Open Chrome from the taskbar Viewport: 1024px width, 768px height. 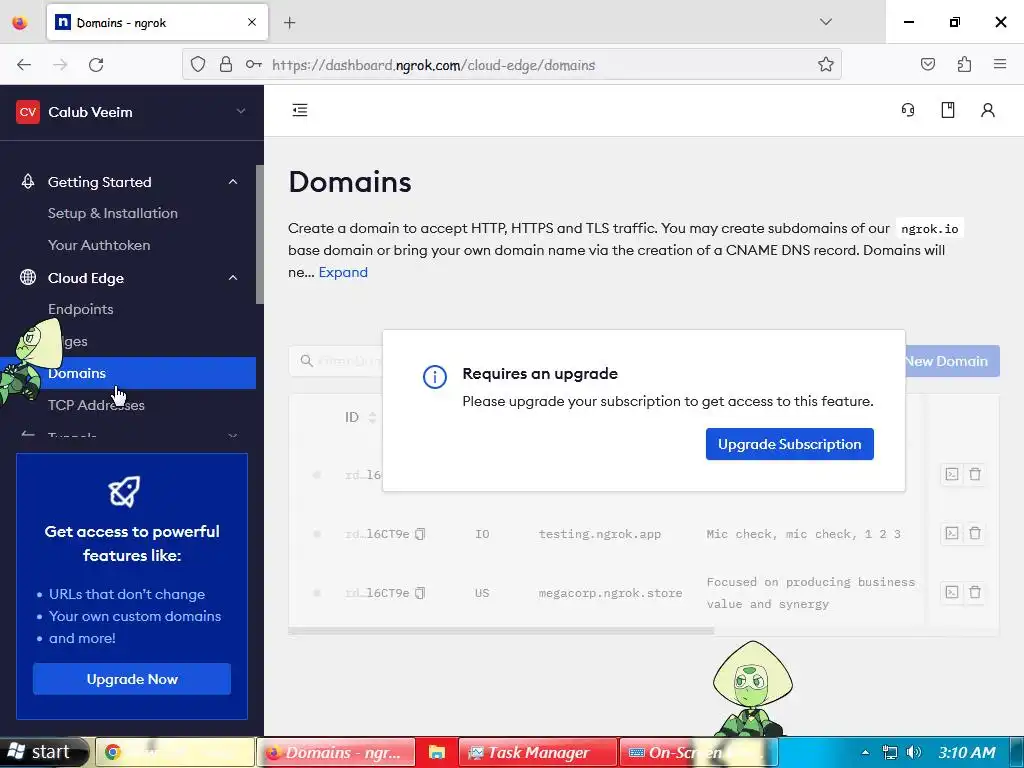coord(175,752)
